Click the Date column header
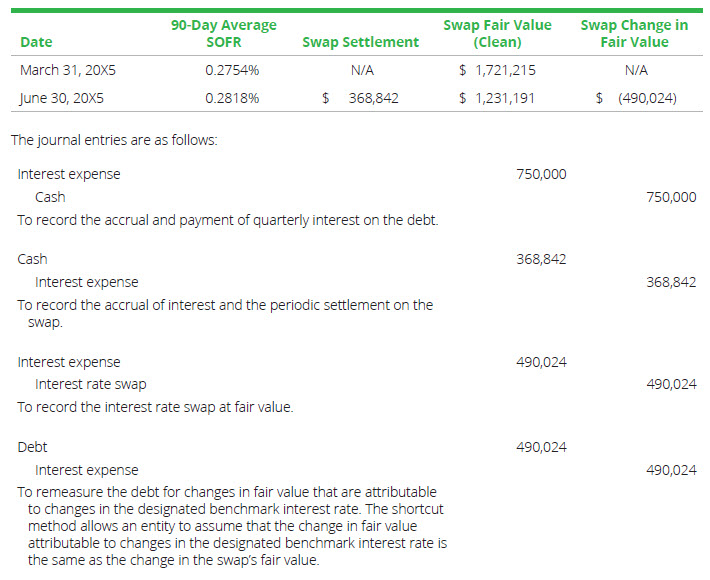This screenshot has height=580, width=710. pos(36,42)
